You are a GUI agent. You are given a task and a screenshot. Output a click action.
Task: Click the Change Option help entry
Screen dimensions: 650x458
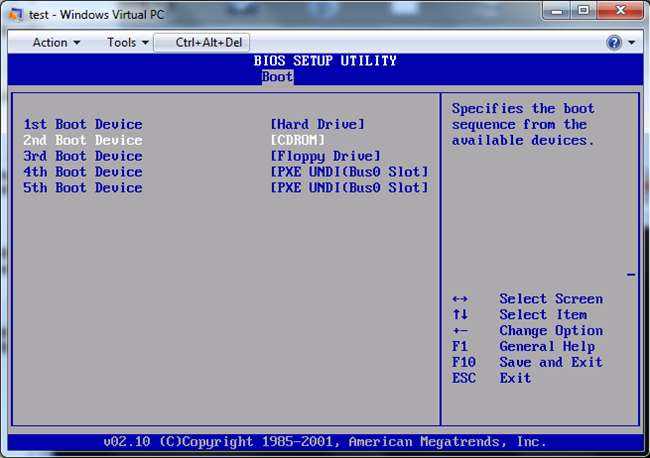click(x=527, y=330)
